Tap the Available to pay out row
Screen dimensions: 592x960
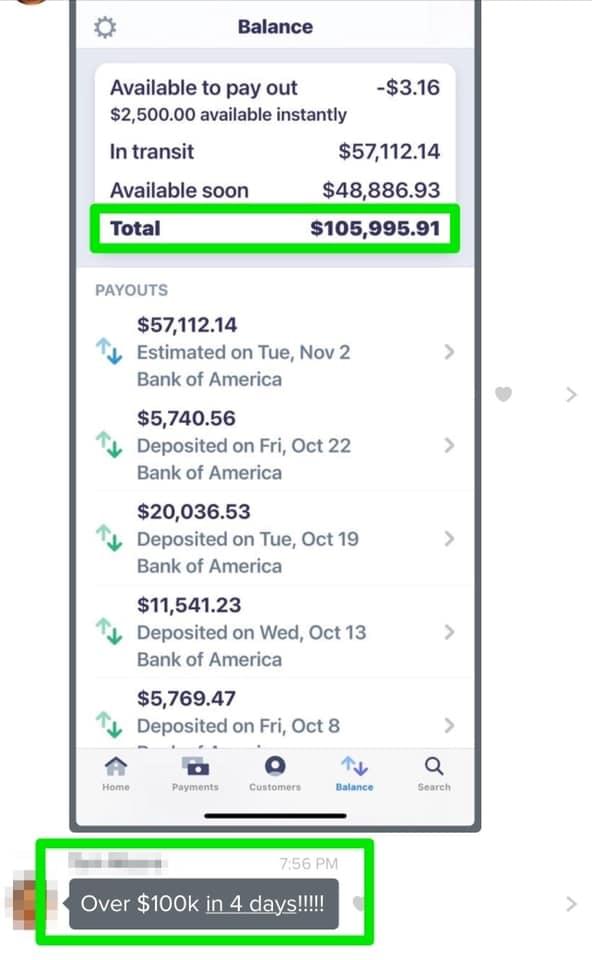275,100
